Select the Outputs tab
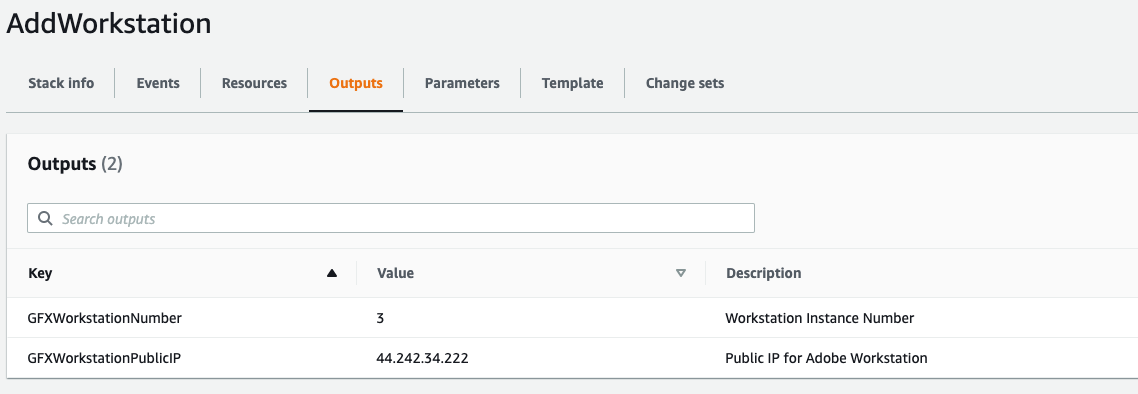The image size is (1138, 394). click(x=356, y=83)
